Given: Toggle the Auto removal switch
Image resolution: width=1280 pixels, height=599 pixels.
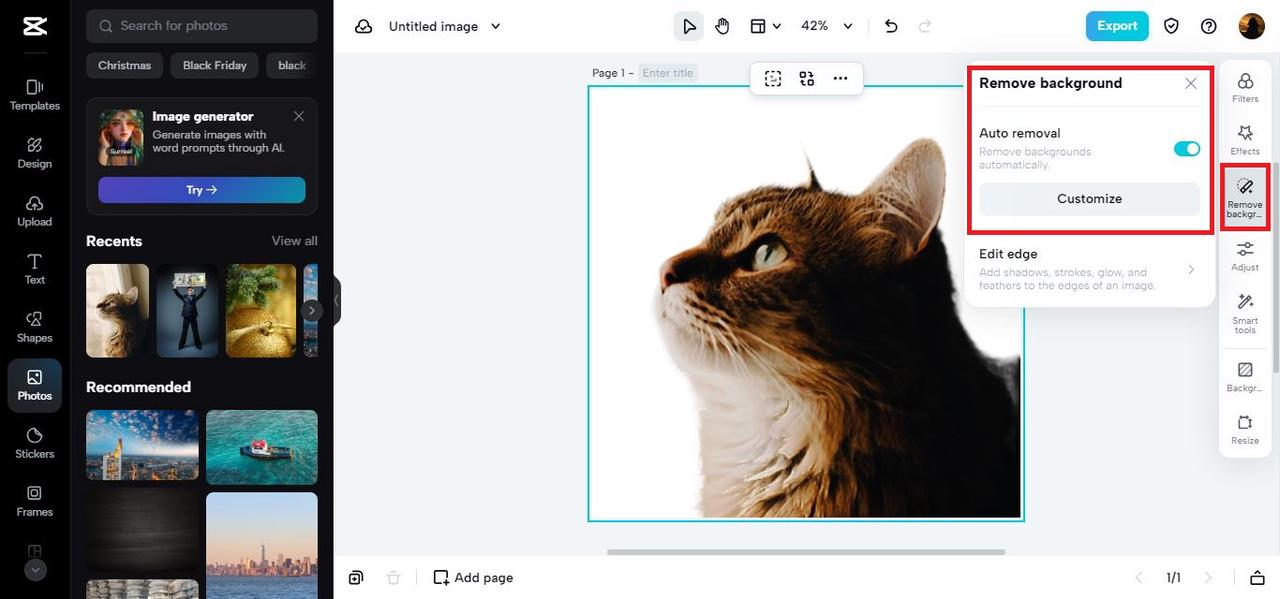Looking at the screenshot, I should [x=1187, y=149].
